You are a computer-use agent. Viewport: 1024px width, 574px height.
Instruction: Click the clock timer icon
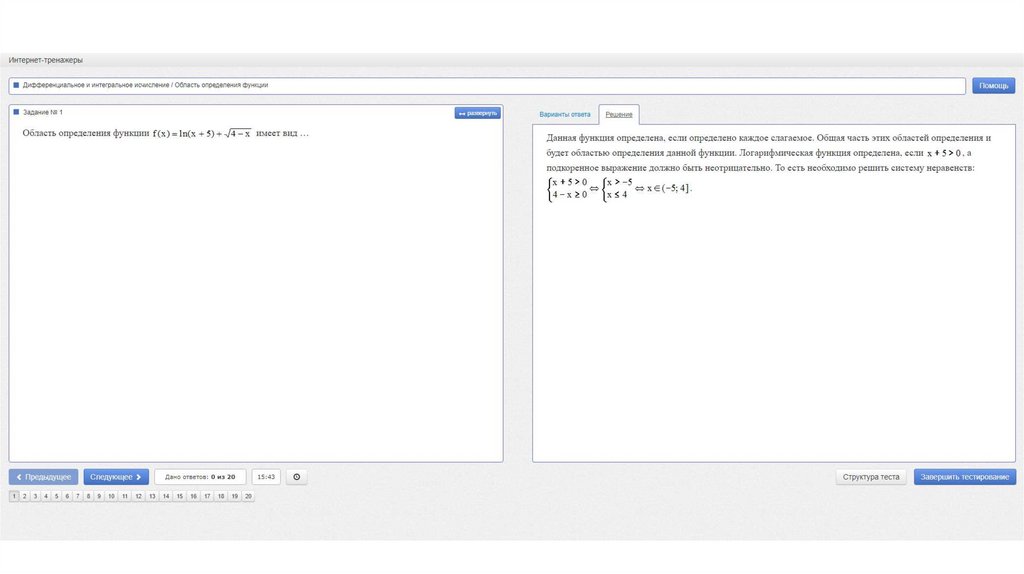coord(296,477)
